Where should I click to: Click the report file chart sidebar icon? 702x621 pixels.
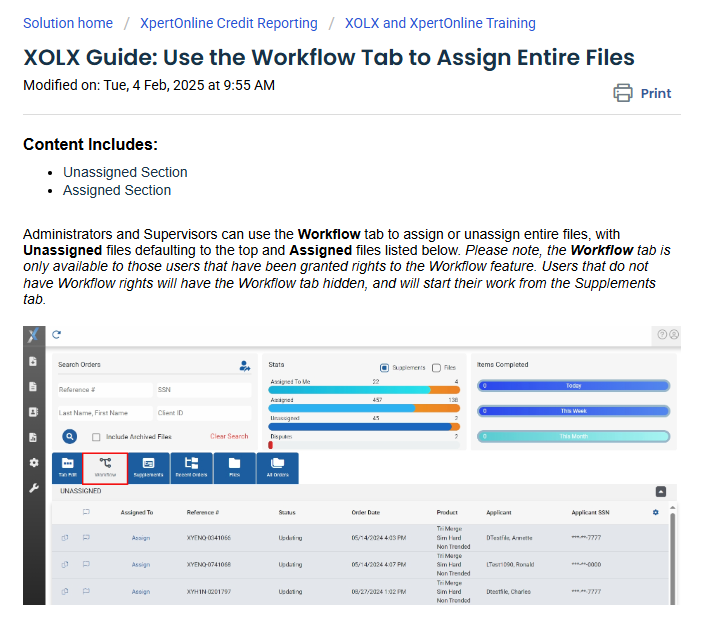point(33,437)
